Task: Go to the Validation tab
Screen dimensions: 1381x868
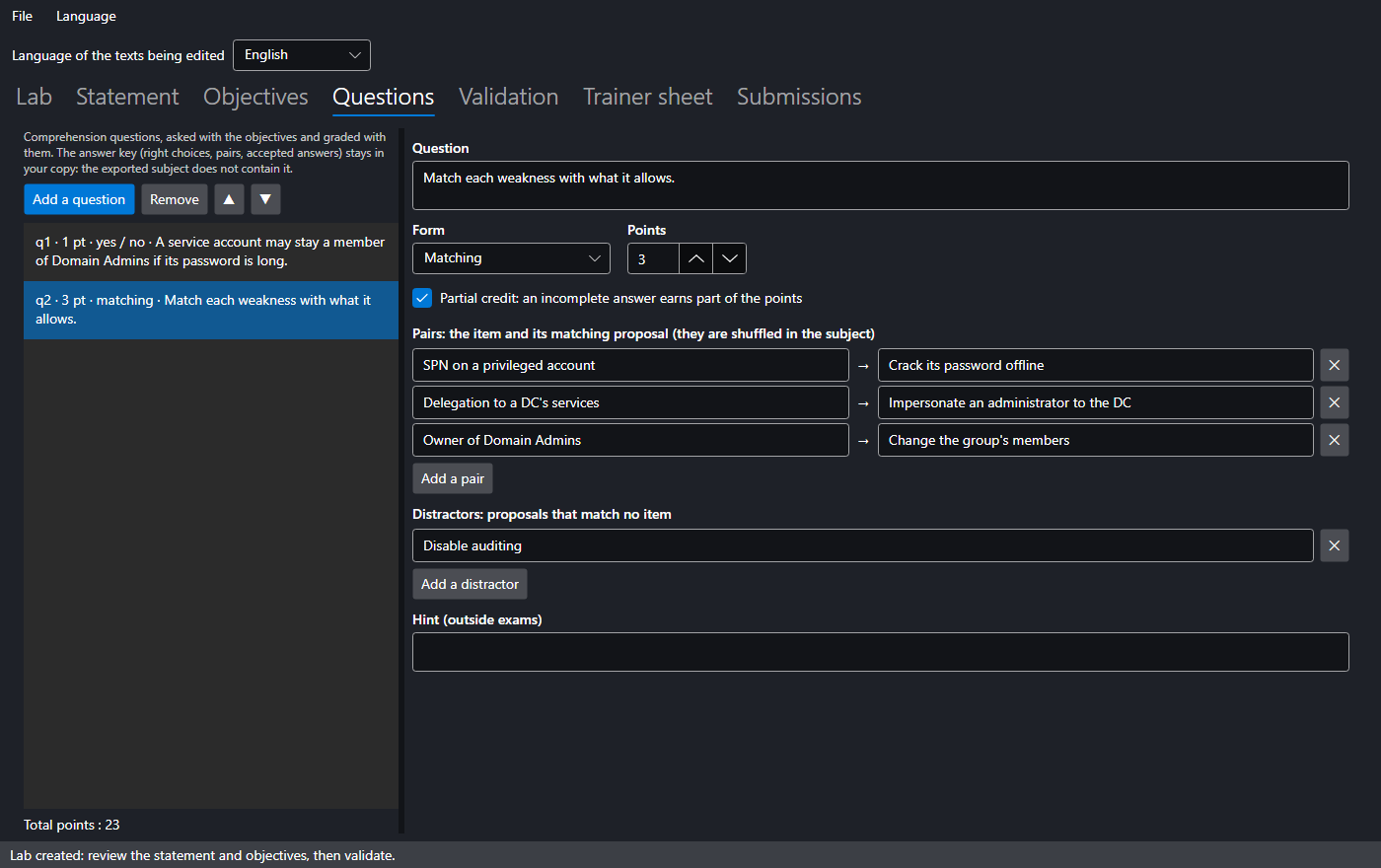Action: click(x=509, y=97)
